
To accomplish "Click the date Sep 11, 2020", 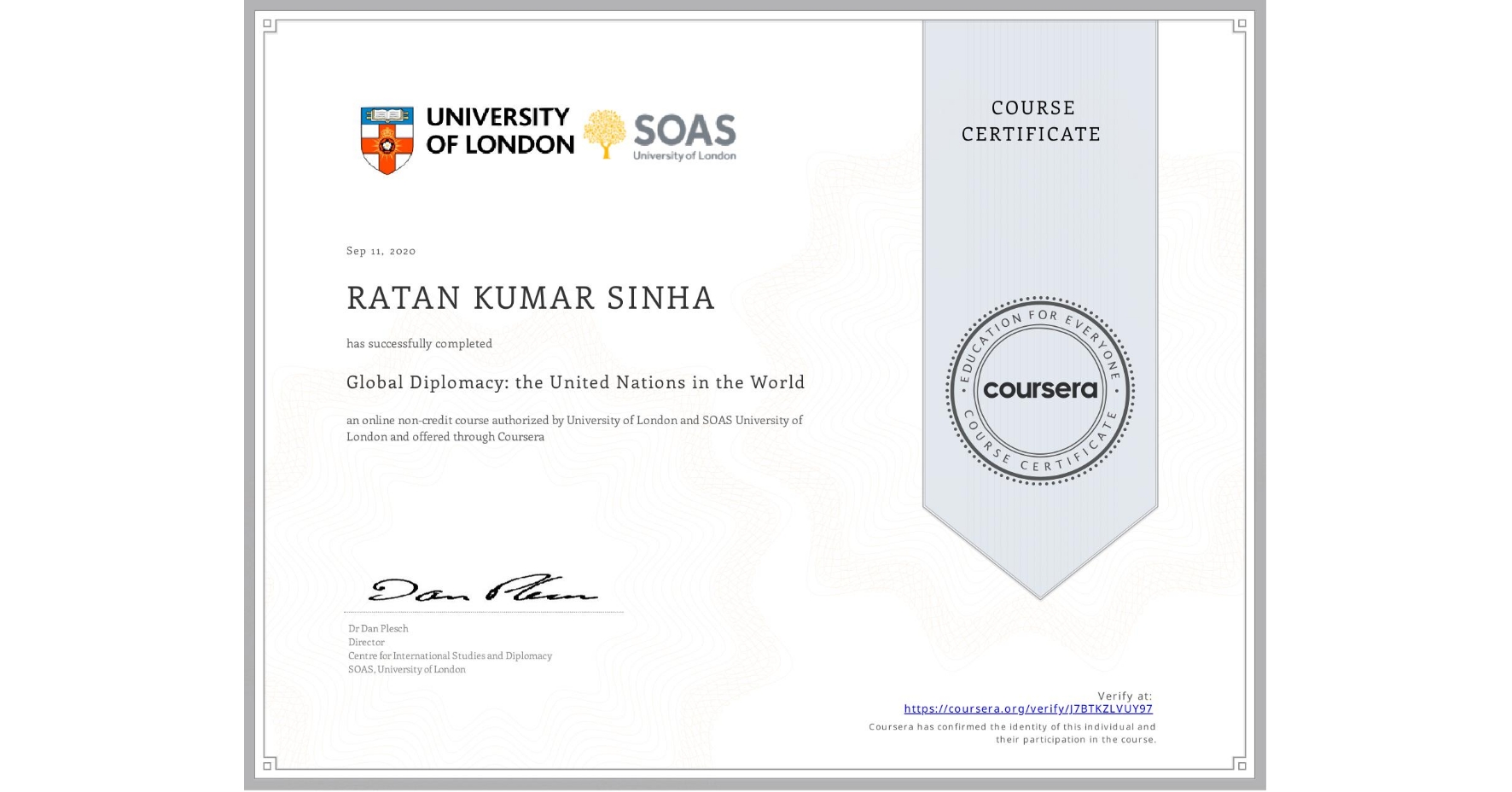I will click(380, 250).
